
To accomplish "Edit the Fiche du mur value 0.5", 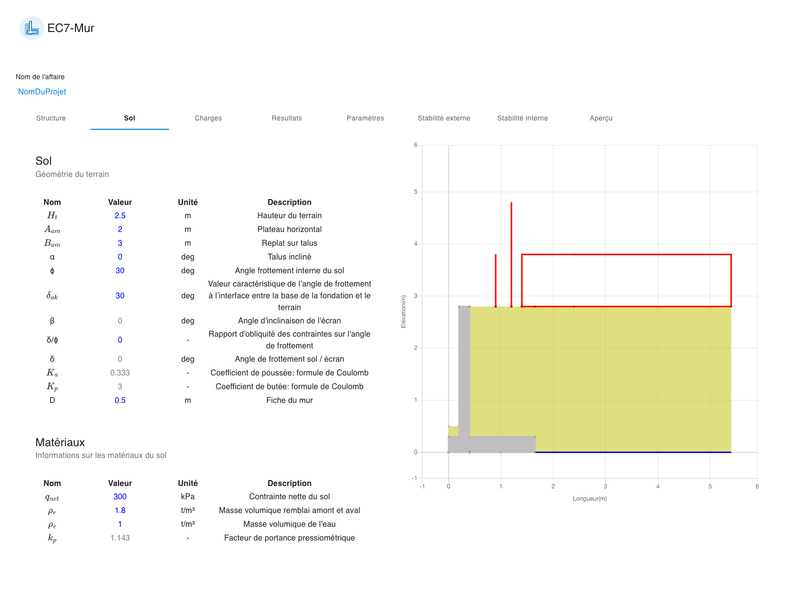I will pyautogui.click(x=120, y=400).
